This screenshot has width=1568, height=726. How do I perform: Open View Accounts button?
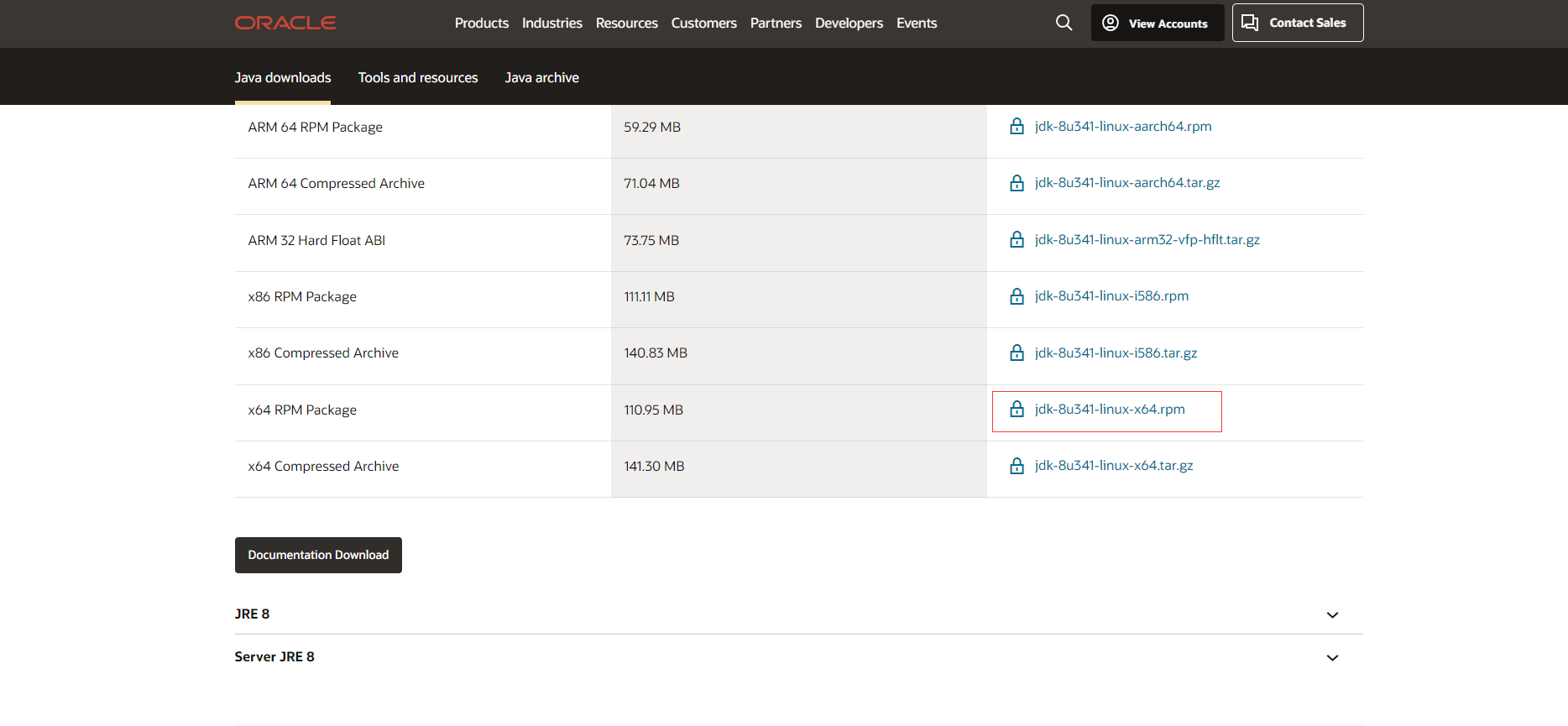tap(1157, 24)
